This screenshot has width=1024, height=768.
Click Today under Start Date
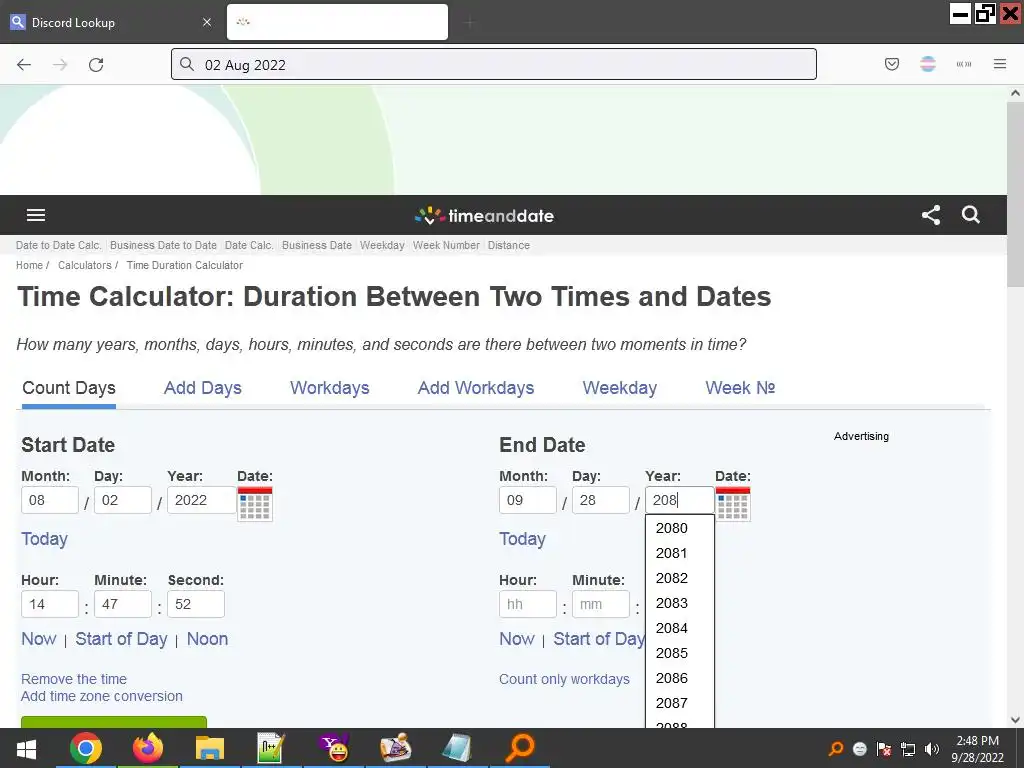point(44,539)
